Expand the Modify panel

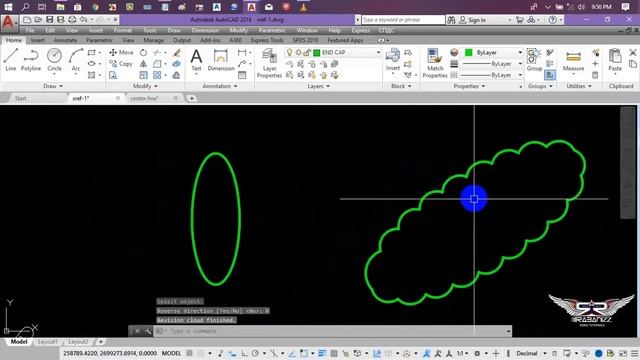coord(145,86)
